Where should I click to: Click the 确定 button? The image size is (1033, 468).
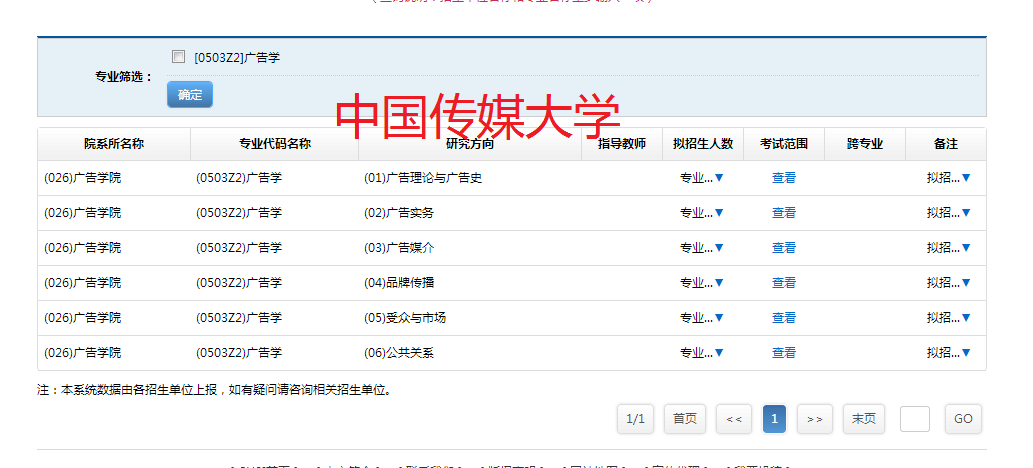click(190, 94)
